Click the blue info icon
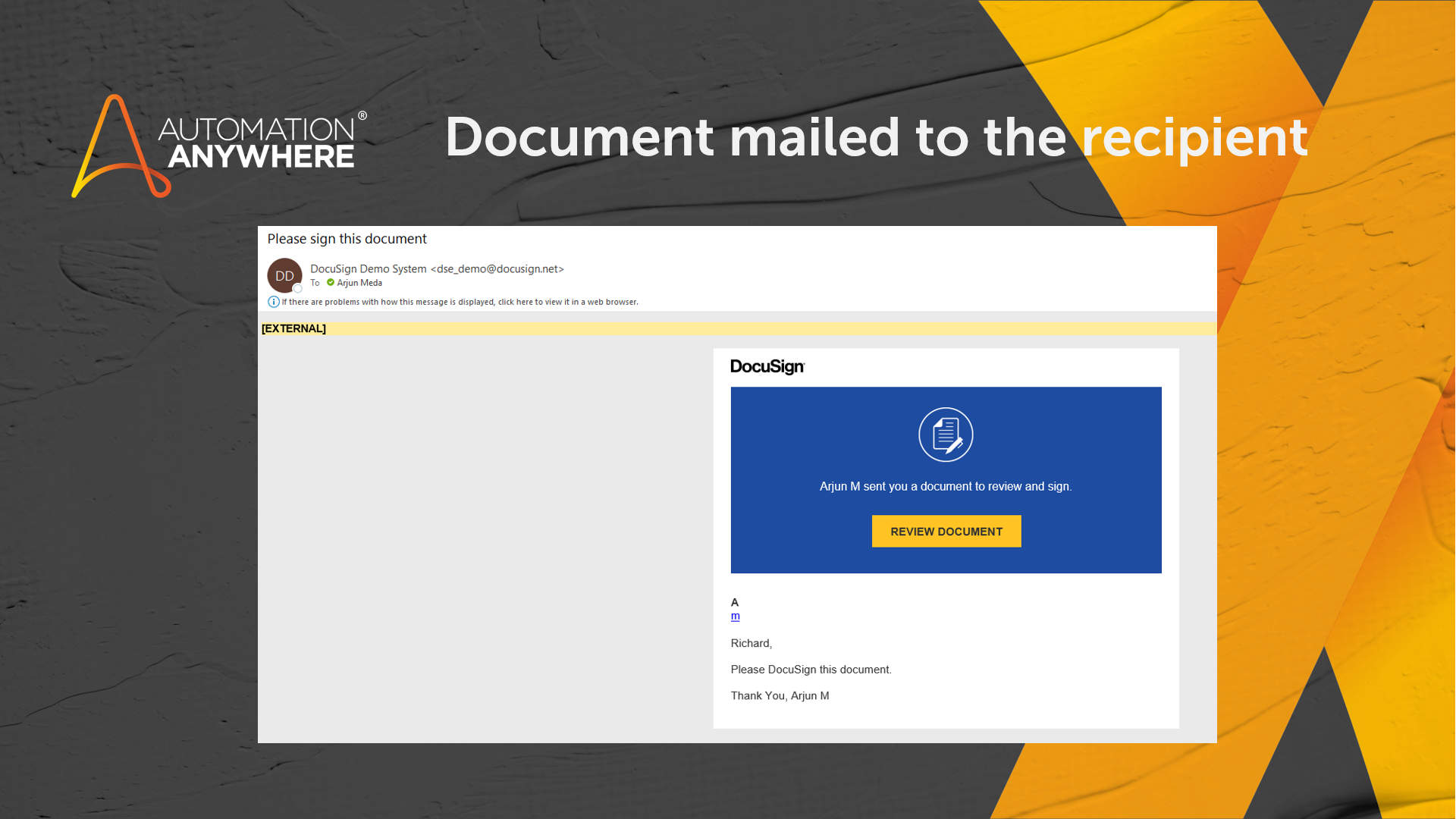The image size is (1456, 819). pyautogui.click(x=273, y=302)
